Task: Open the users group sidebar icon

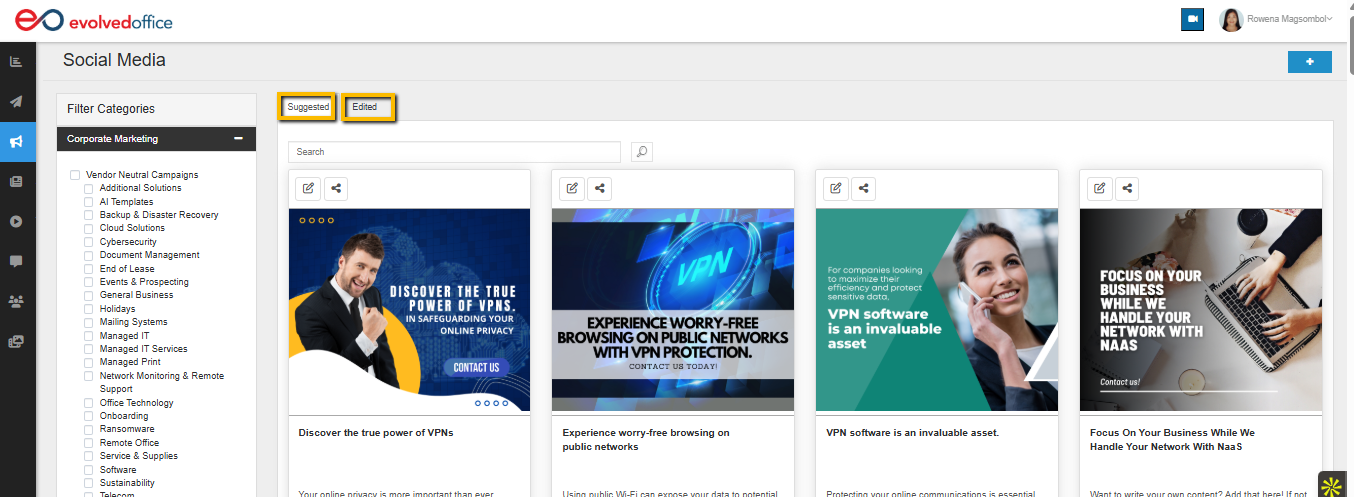Action: 16,301
